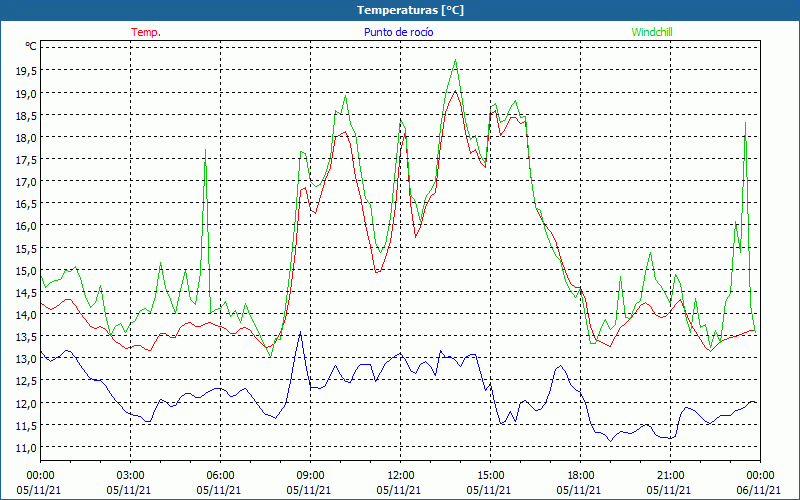Click the 11,5 y-axis value
This screenshot has height=500, width=800.
tap(27, 425)
